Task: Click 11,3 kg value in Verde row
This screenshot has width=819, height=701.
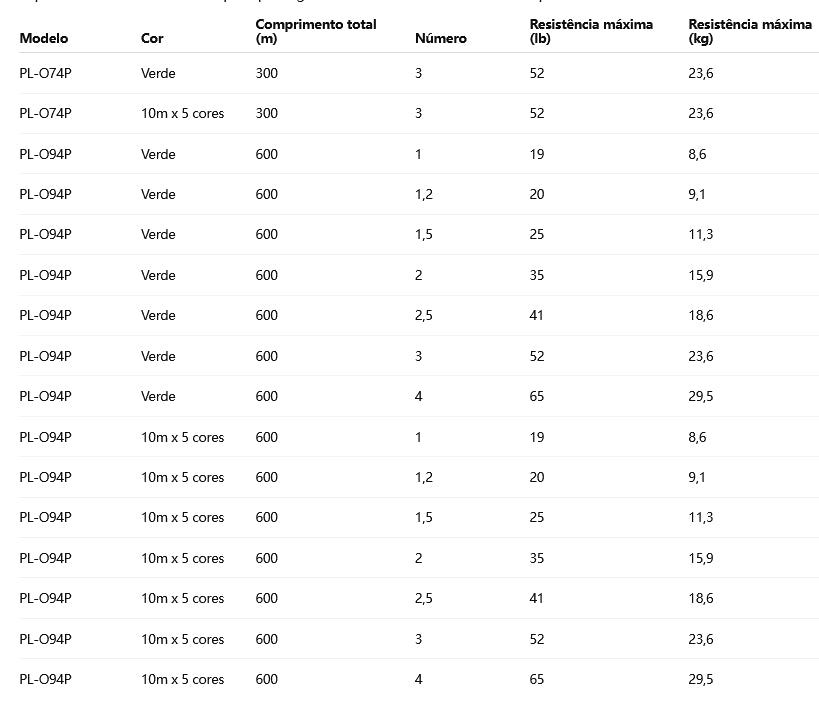Action: [x=700, y=235]
